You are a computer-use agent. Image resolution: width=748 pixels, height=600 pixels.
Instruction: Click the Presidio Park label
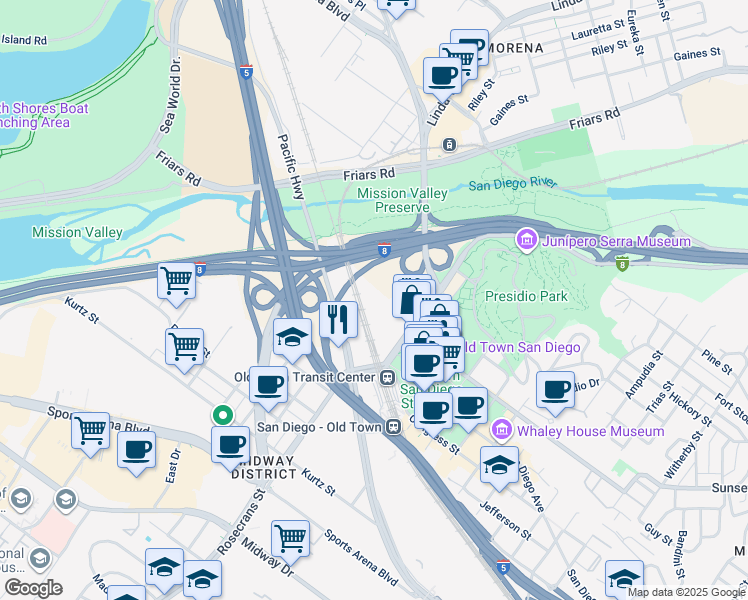coord(526,296)
